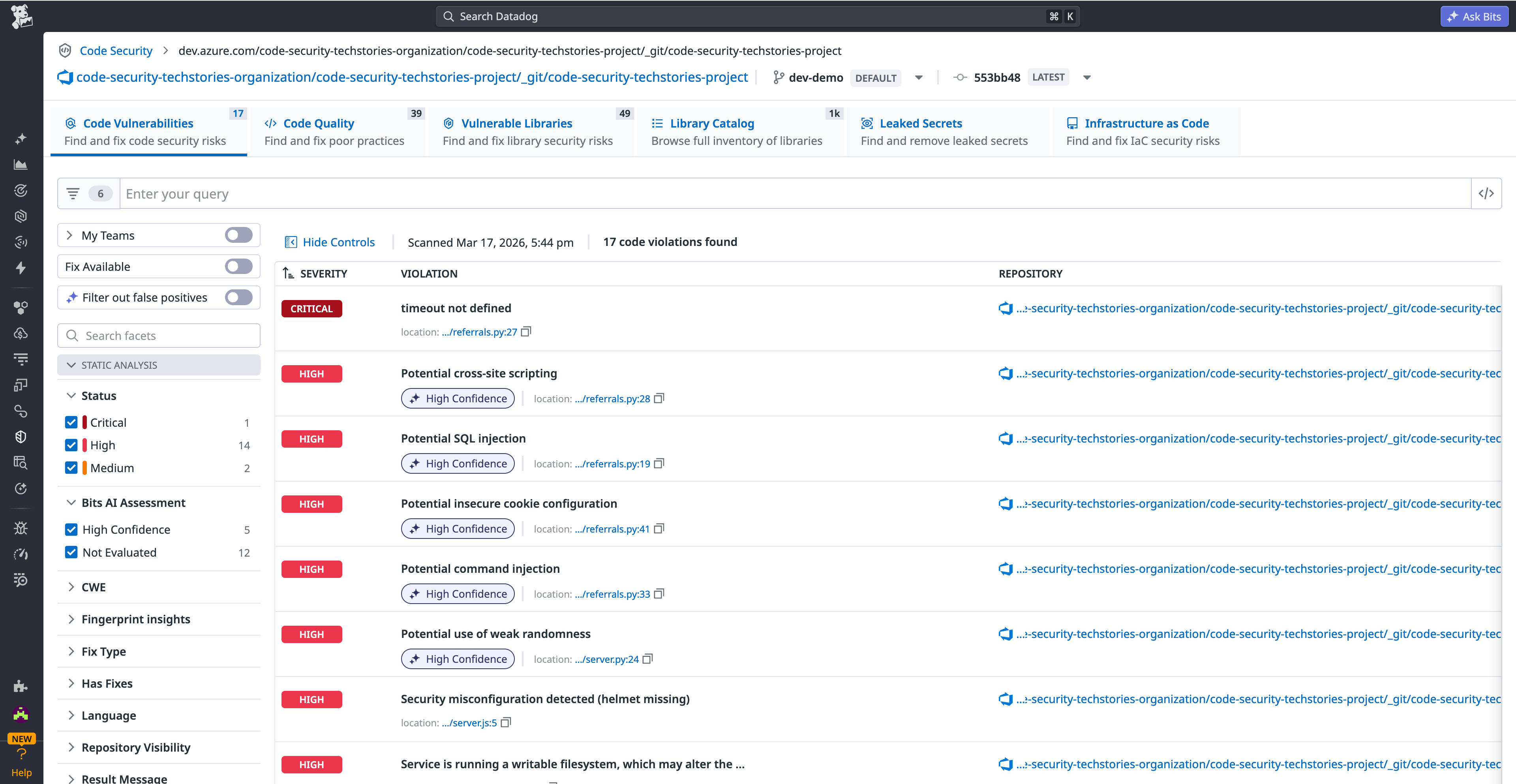Enable the Fix Available toggle
1516x784 pixels.
point(238,266)
